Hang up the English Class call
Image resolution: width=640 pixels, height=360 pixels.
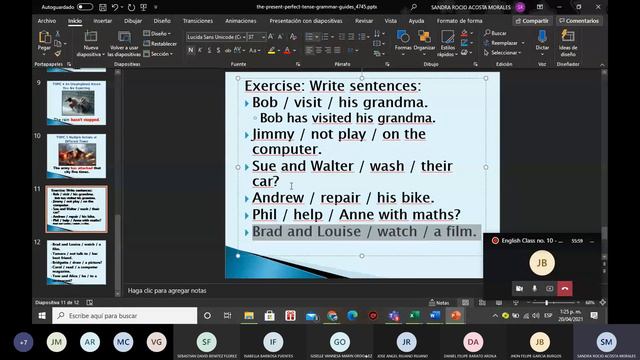(565, 289)
